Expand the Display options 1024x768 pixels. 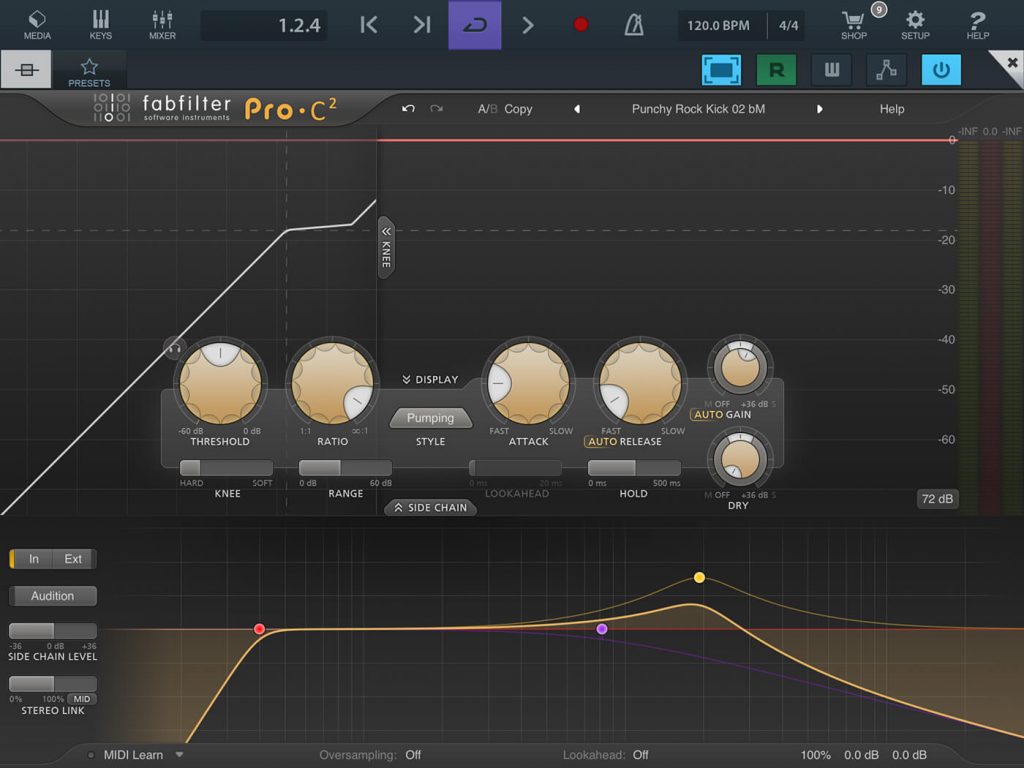[430, 379]
